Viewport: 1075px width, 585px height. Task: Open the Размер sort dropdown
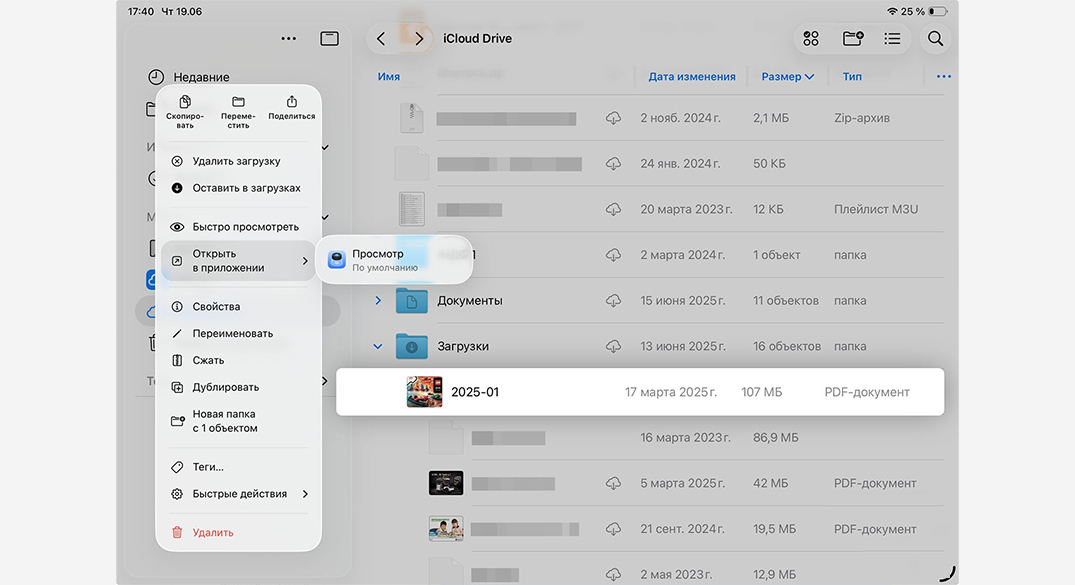[x=787, y=76]
